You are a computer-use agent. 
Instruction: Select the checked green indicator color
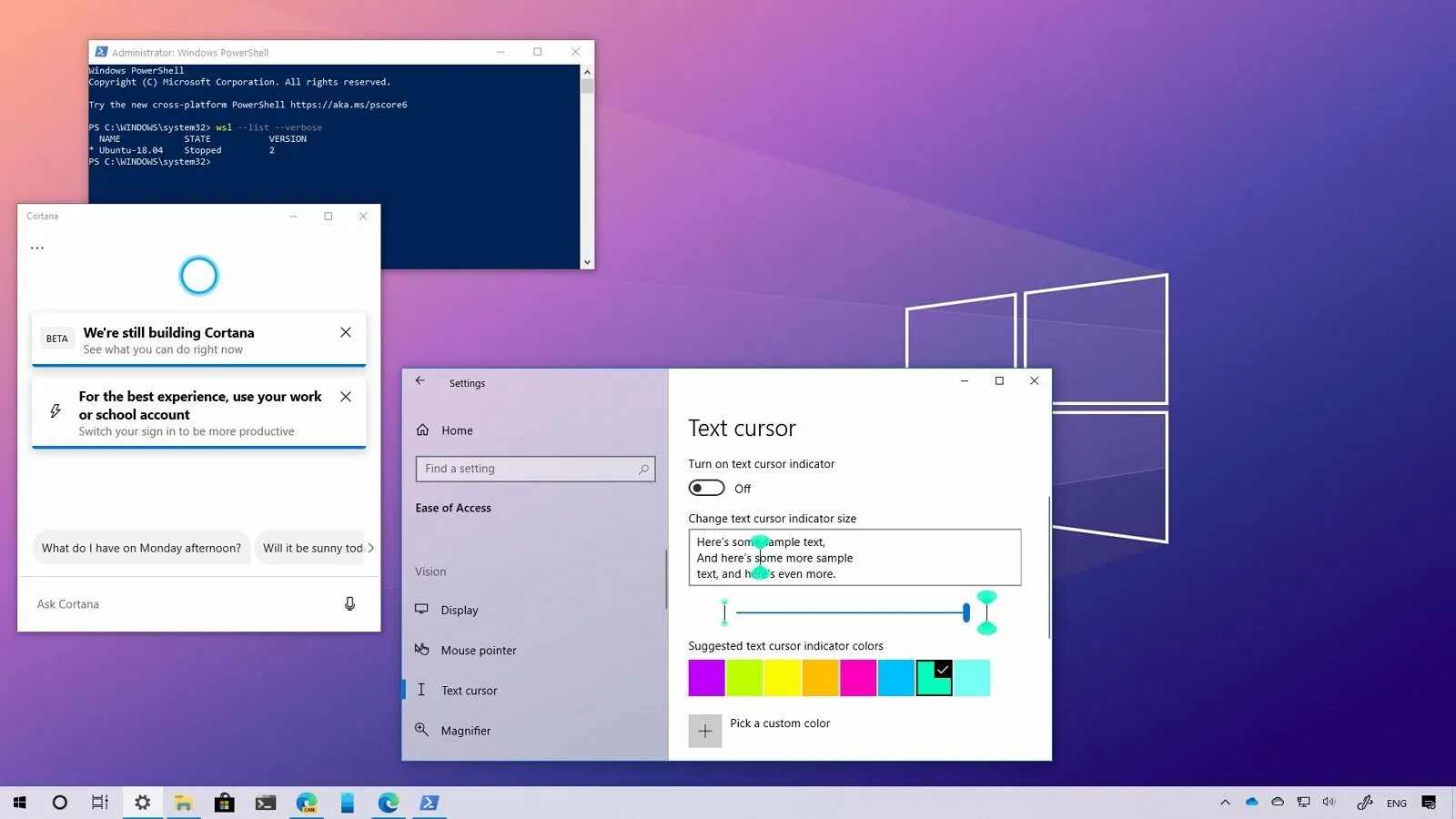(934, 678)
